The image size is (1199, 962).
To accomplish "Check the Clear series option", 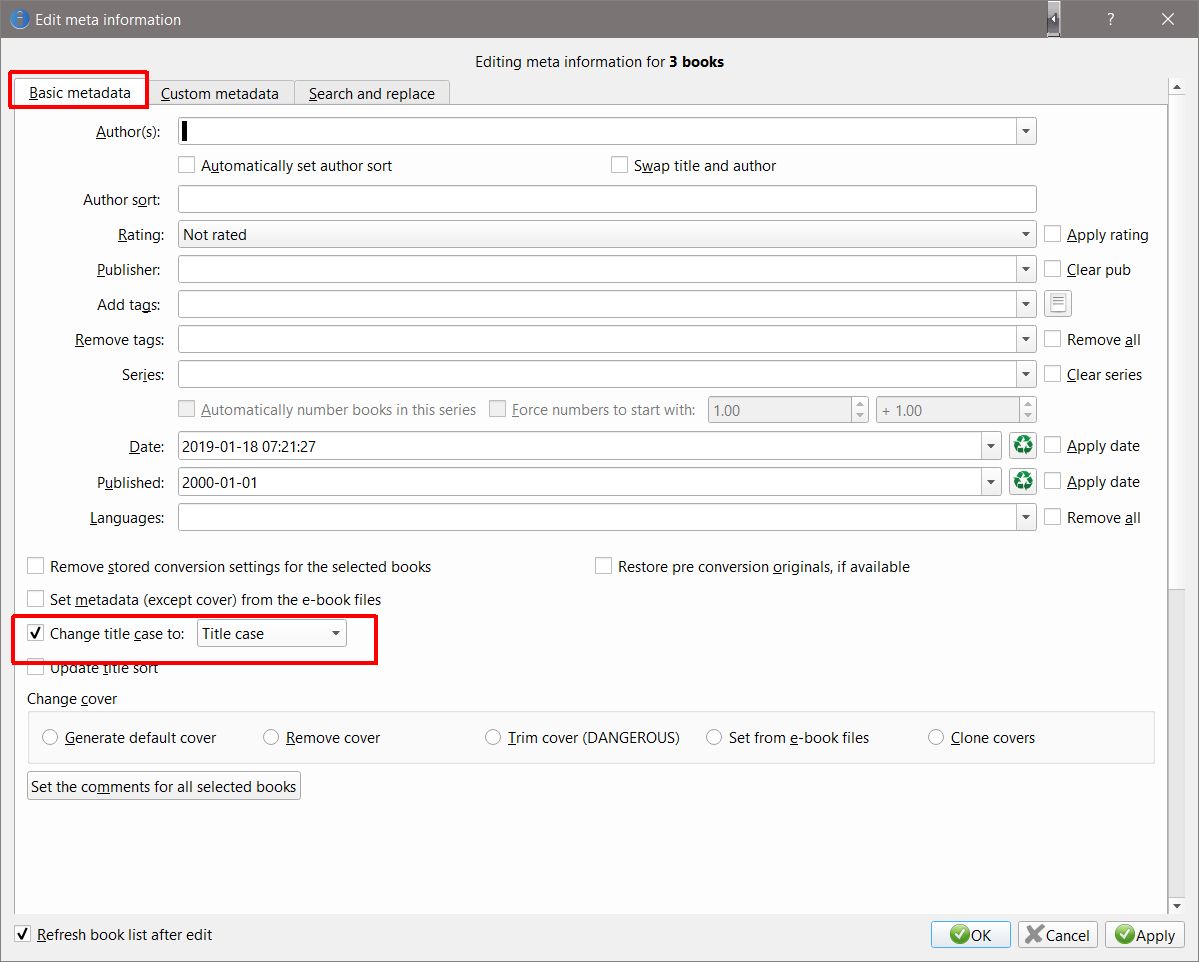I will [1052, 374].
